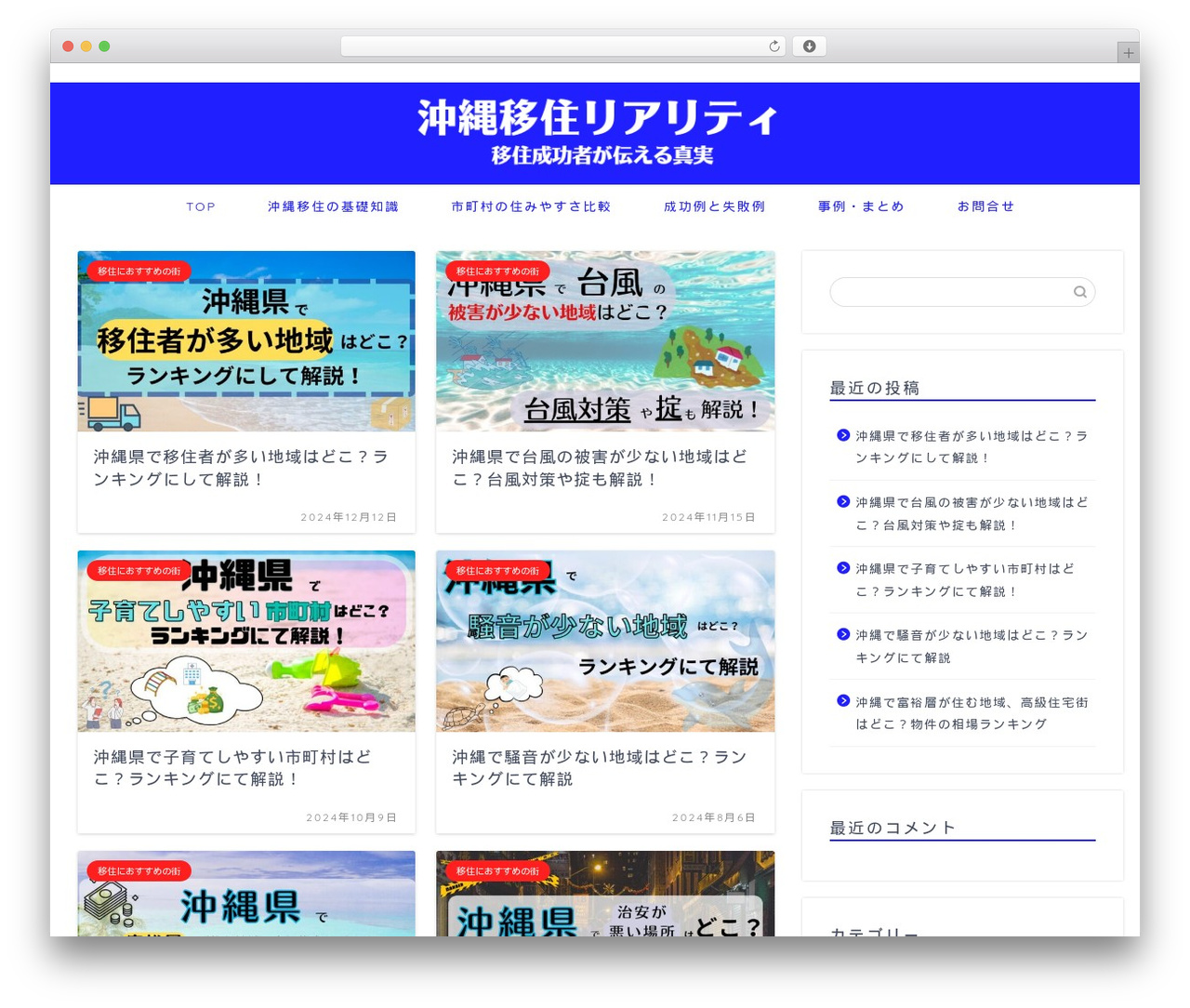Image resolution: width=1190 pixels, height=1008 pixels.
Task: Open article 沖縄県で台風の被害が少ない地域 title
Action: (x=600, y=468)
